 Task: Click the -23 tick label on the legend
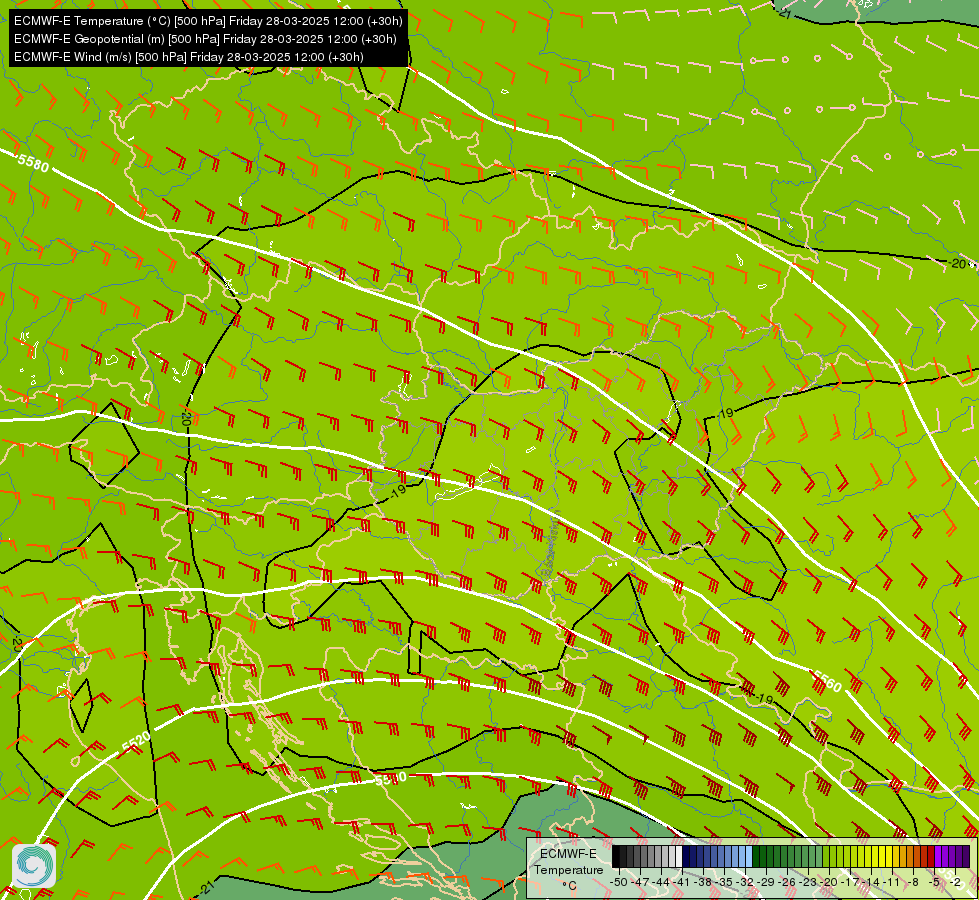[808, 882]
